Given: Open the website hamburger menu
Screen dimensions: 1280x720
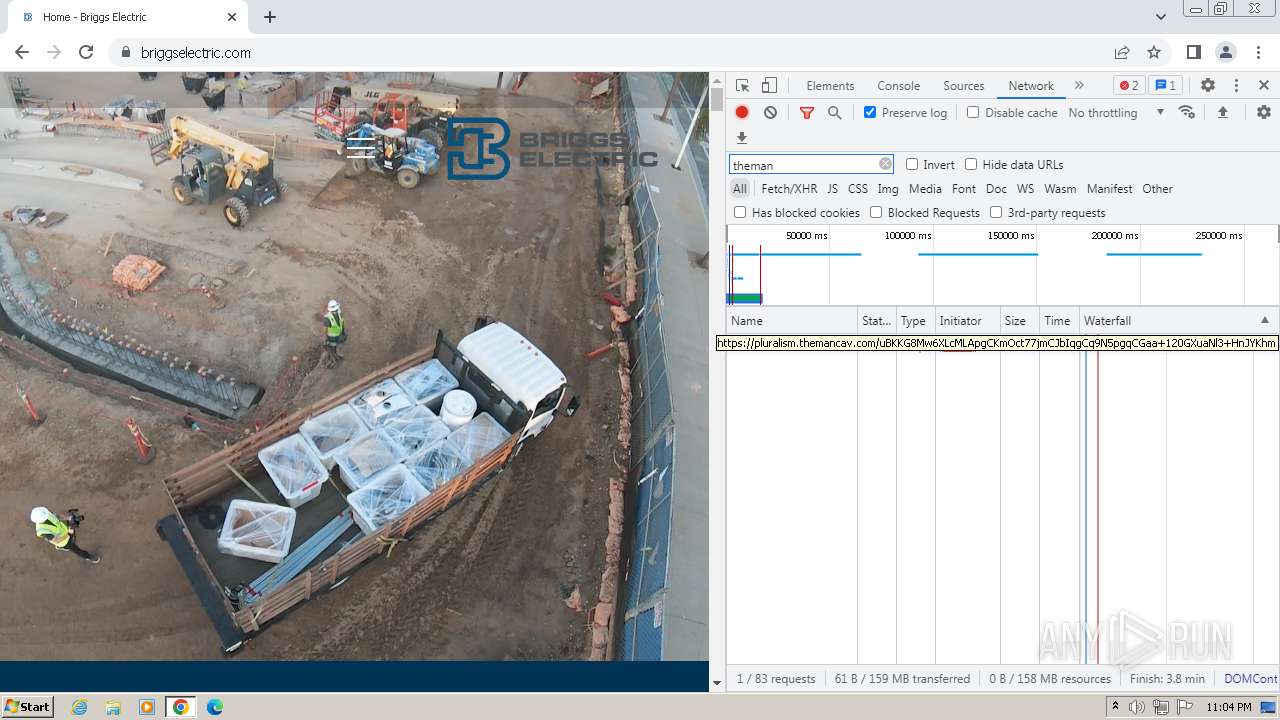Looking at the screenshot, I should coord(361,147).
